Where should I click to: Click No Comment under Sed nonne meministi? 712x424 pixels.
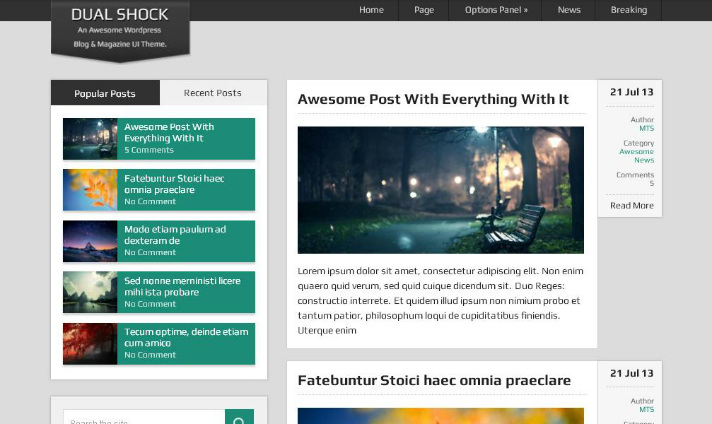pyautogui.click(x=150, y=304)
